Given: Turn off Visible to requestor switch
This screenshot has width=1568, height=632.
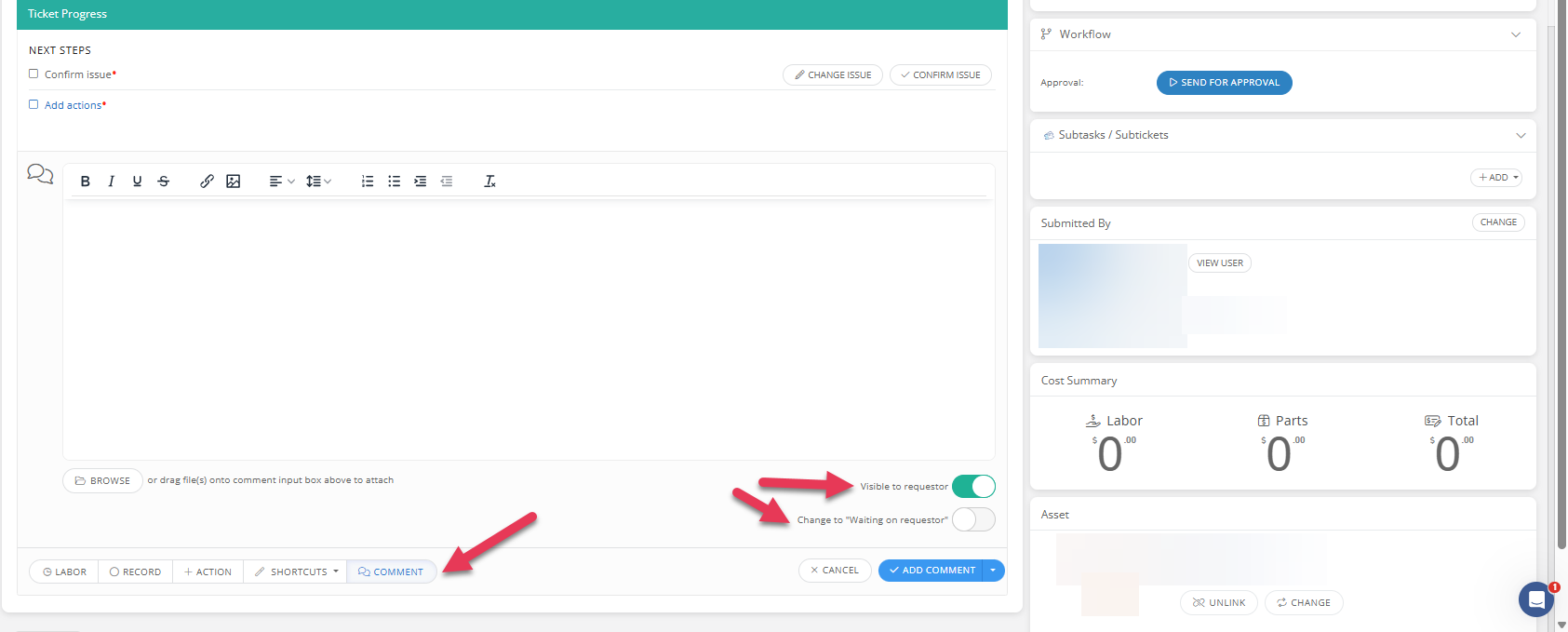Looking at the screenshot, I should click(973, 486).
